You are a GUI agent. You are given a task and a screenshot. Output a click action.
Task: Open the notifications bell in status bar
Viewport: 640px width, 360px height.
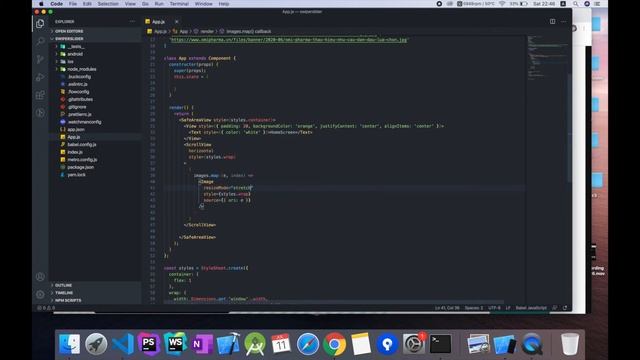click(x=565, y=308)
